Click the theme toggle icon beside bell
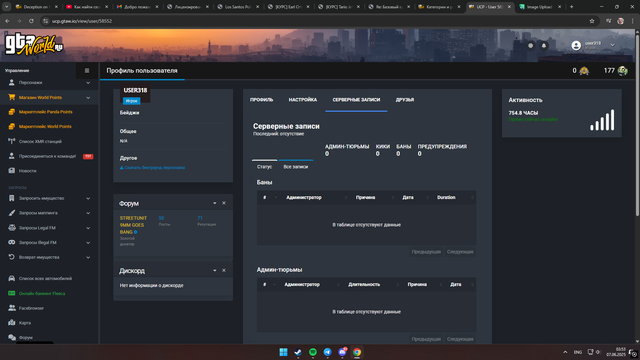The height and width of the screenshot is (360, 640). pyautogui.click(x=530, y=46)
